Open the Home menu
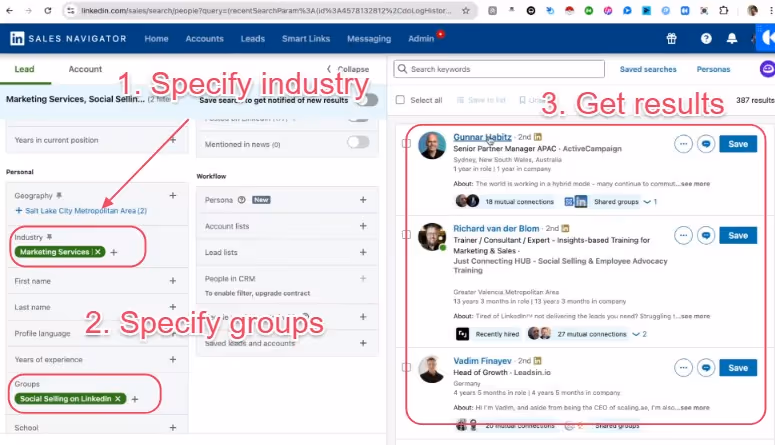This screenshot has width=775, height=445. 156,39
